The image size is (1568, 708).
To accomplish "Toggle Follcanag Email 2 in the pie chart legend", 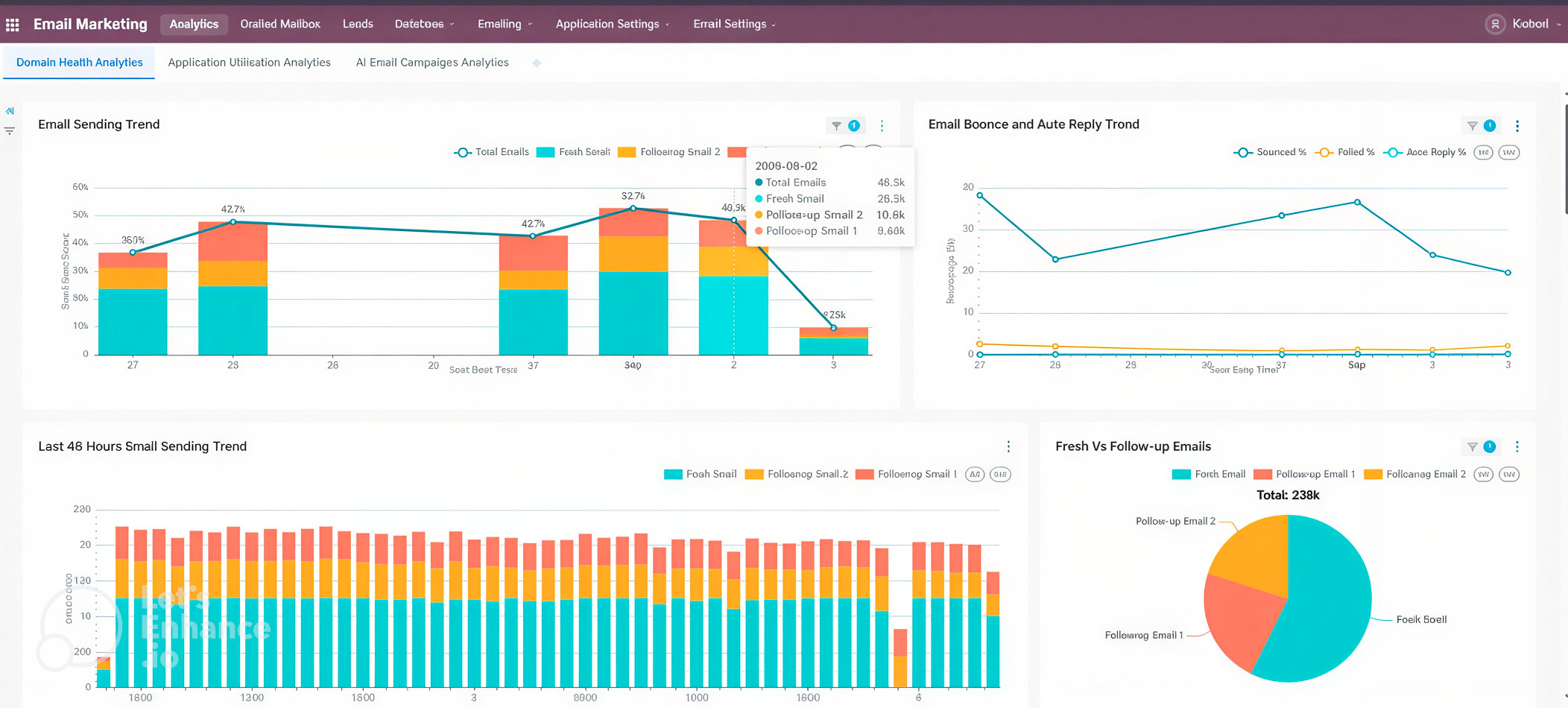I will click(1415, 474).
